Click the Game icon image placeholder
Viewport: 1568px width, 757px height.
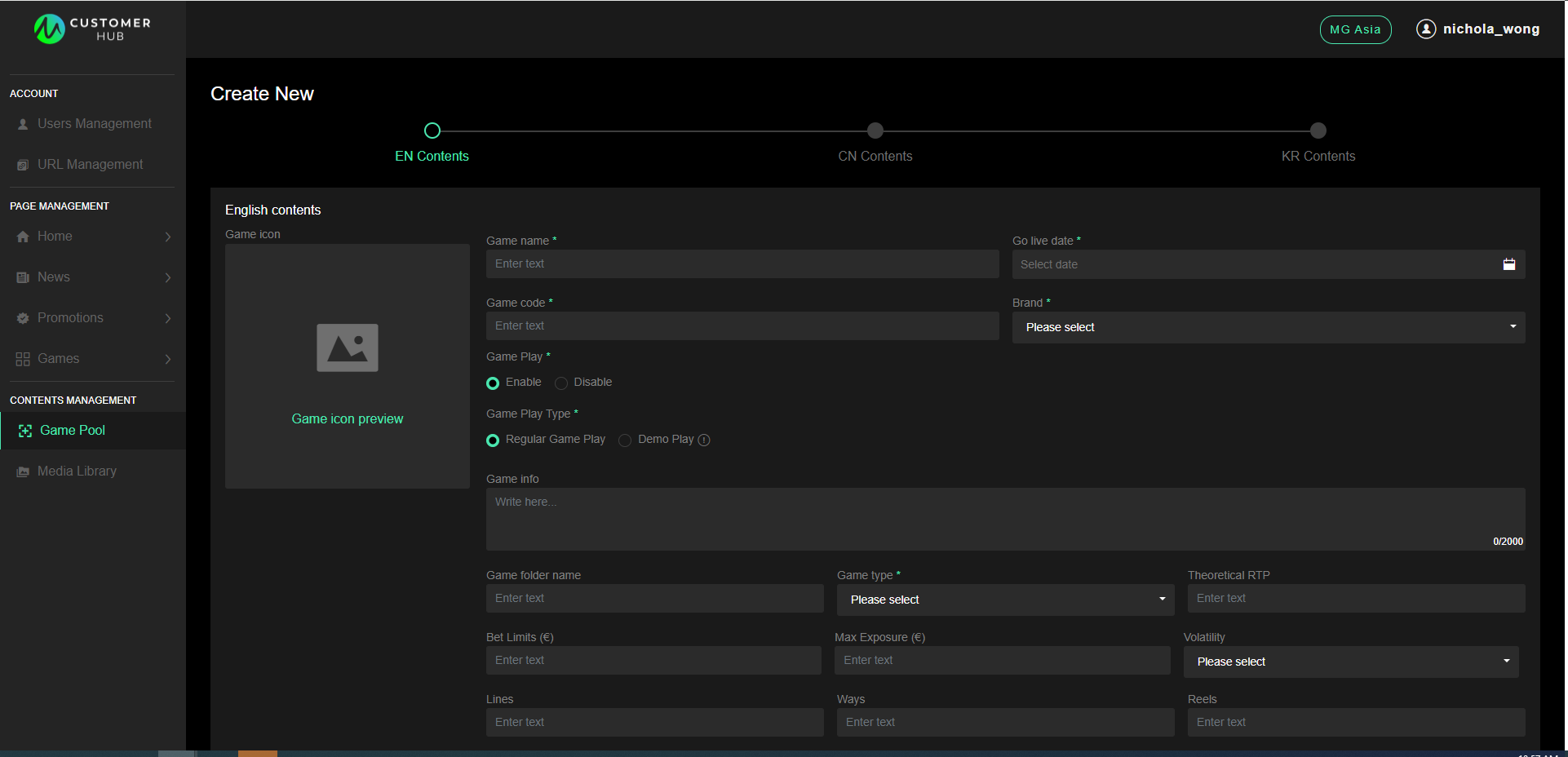347,348
